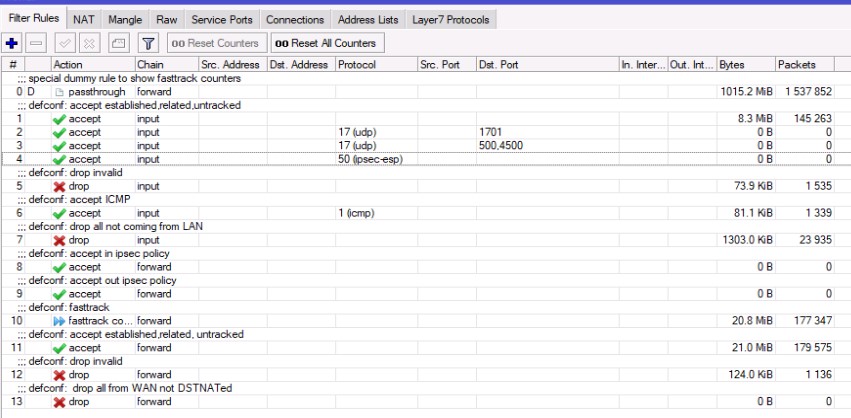Viewport: 851px width, 418px height.
Task: Click fasttrack arrow icon of rule 10
Action: pyautogui.click(x=59, y=321)
